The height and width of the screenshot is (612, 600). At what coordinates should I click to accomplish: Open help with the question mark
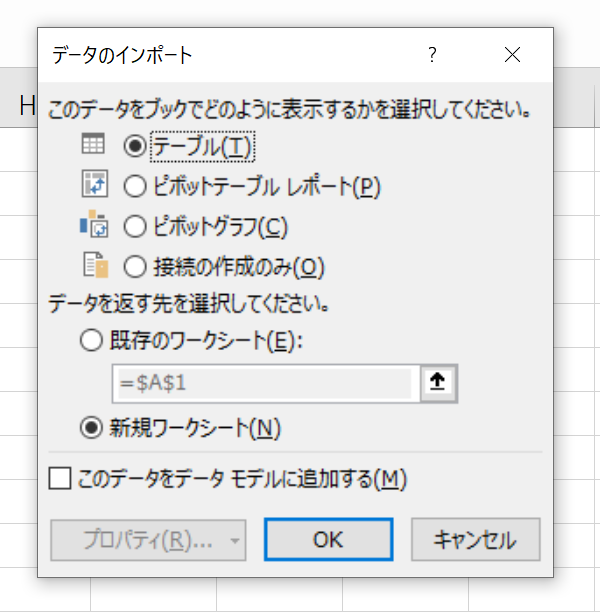tap(432, 55)
